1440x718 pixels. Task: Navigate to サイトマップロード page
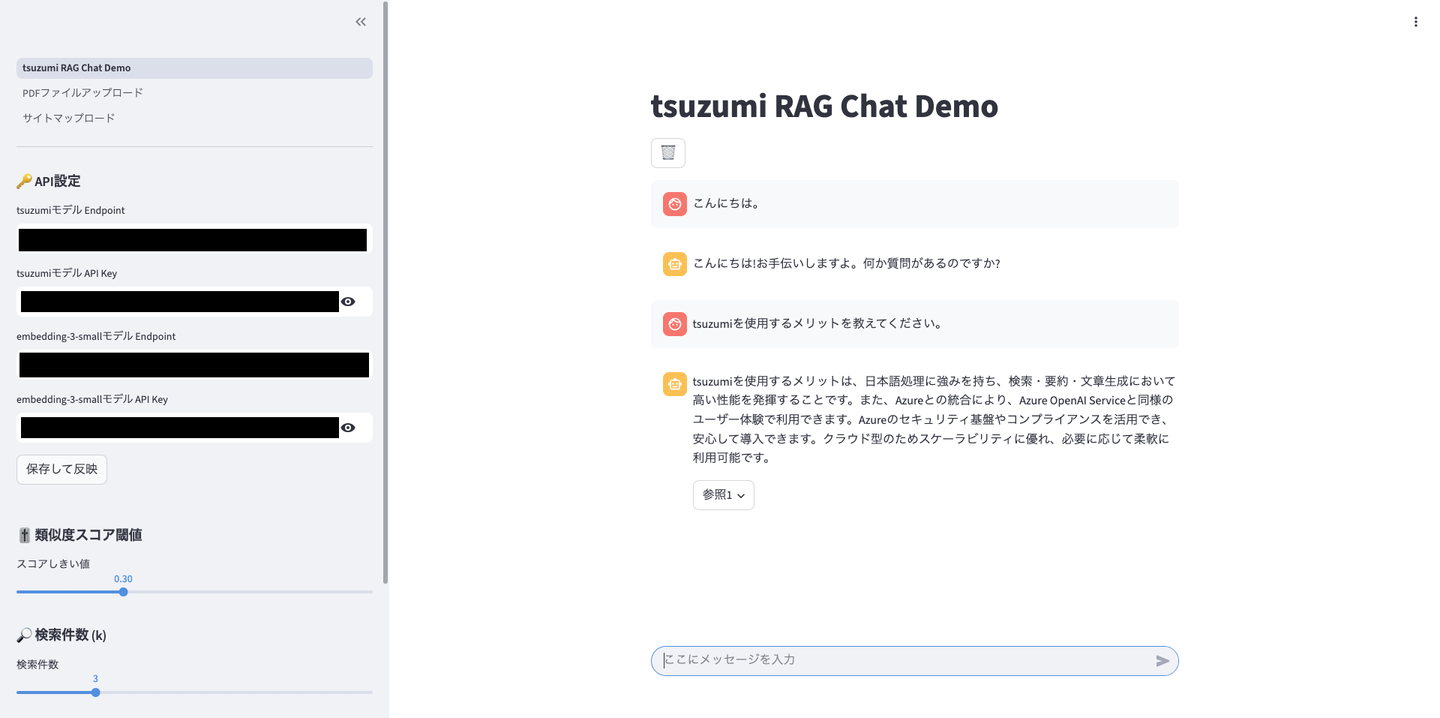[x=194, y=118]
